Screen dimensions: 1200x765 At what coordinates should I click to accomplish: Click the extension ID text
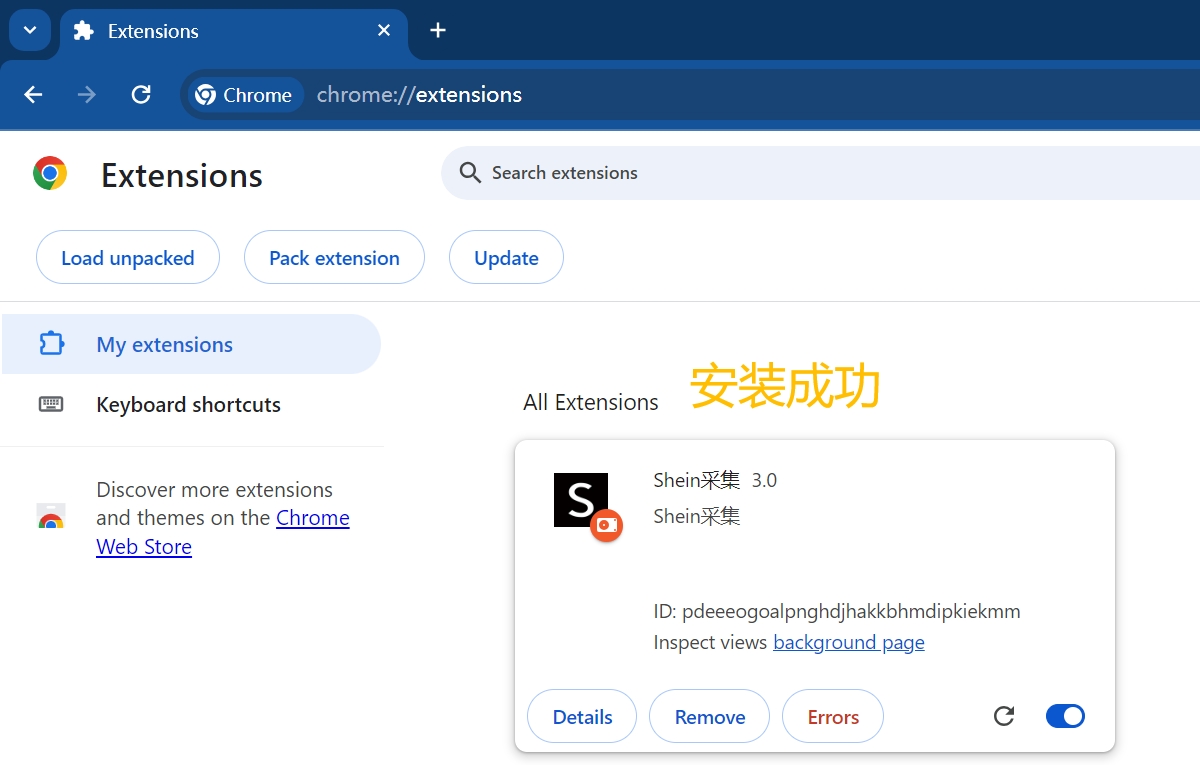[x=837, y=611]
